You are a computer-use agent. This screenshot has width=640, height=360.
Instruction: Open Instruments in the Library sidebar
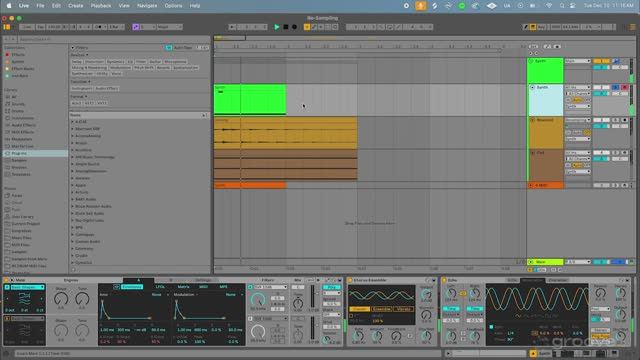22,118
